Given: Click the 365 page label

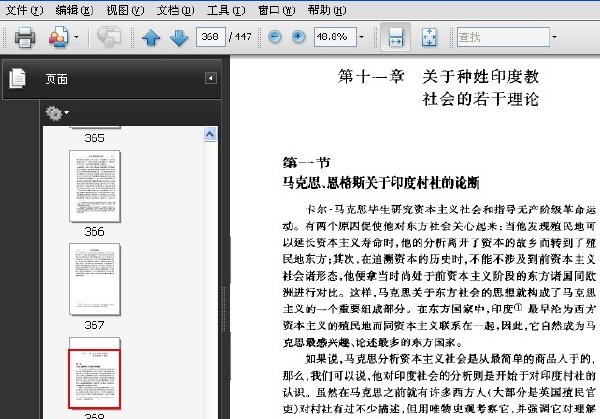Looking at the screenshot, I should click(95, 138).
